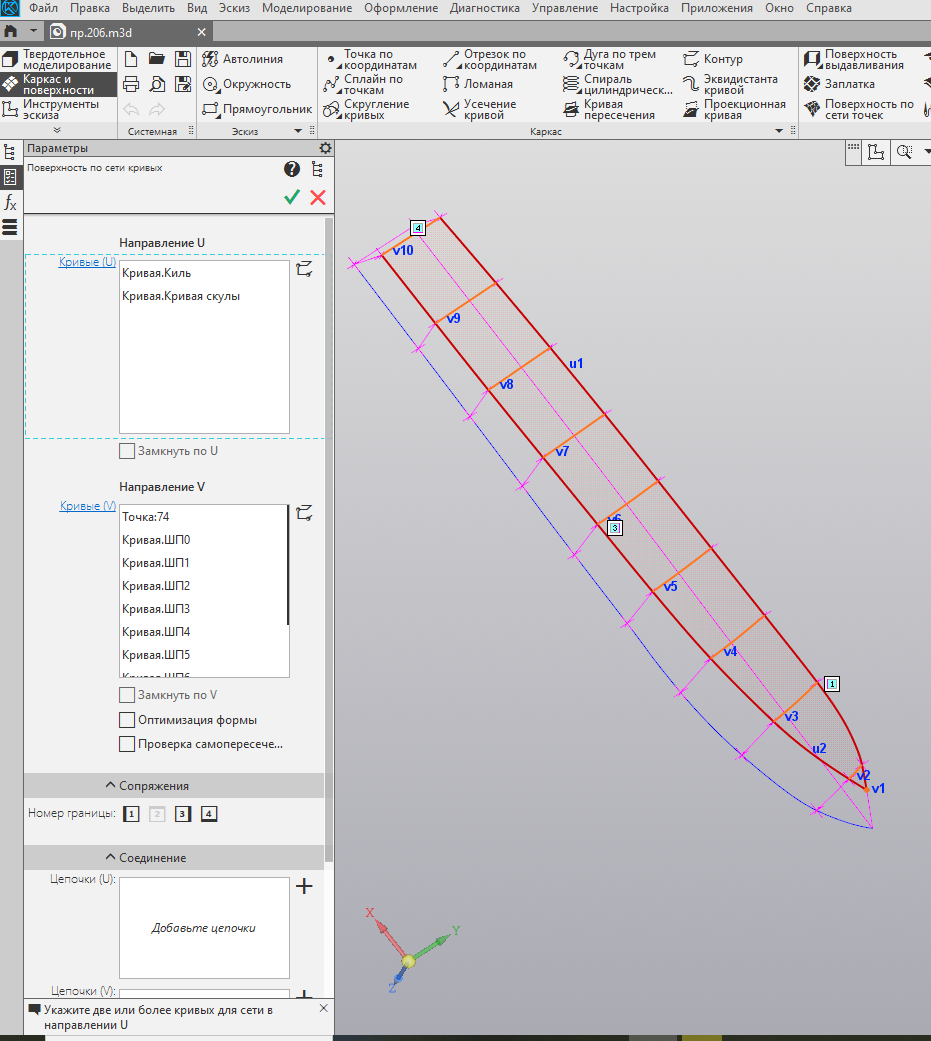
Task: Select boundary number 3 button
Action: [x=183, y=814]
